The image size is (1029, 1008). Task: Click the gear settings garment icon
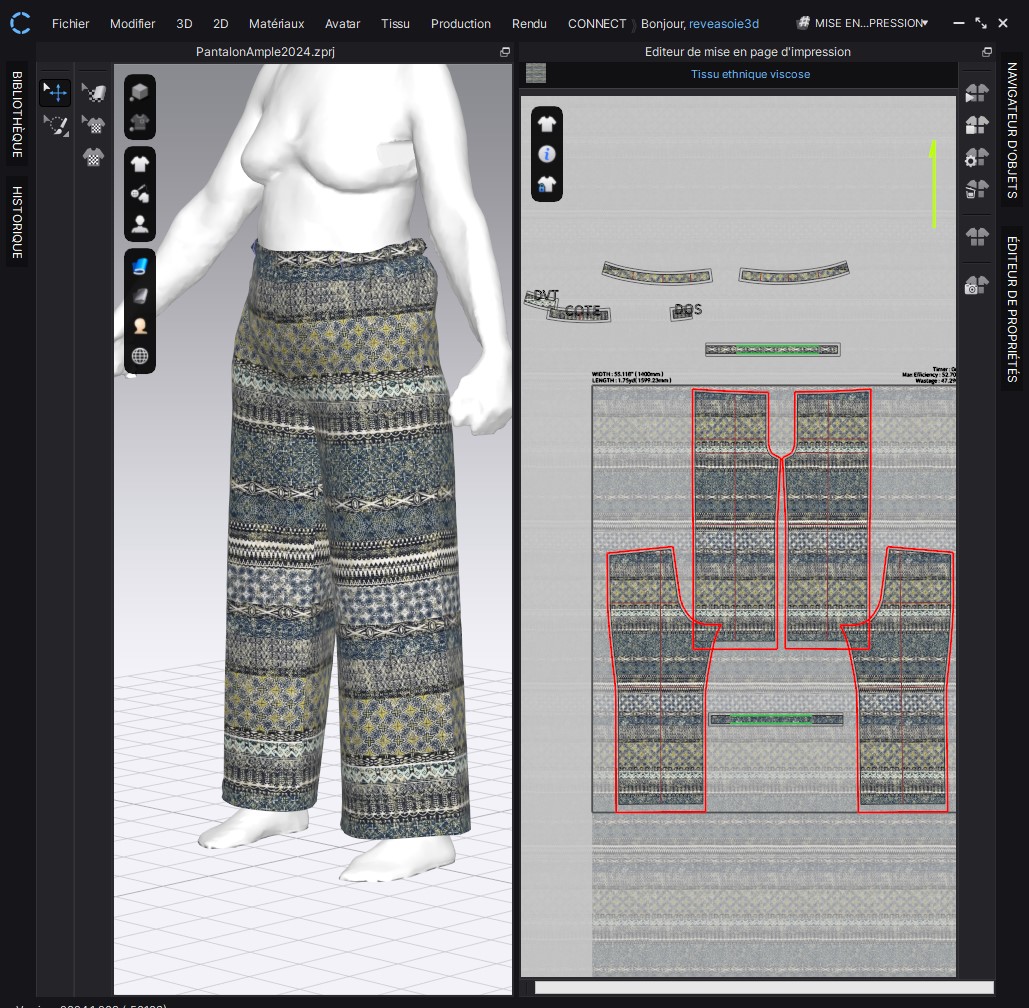(976, 158)
